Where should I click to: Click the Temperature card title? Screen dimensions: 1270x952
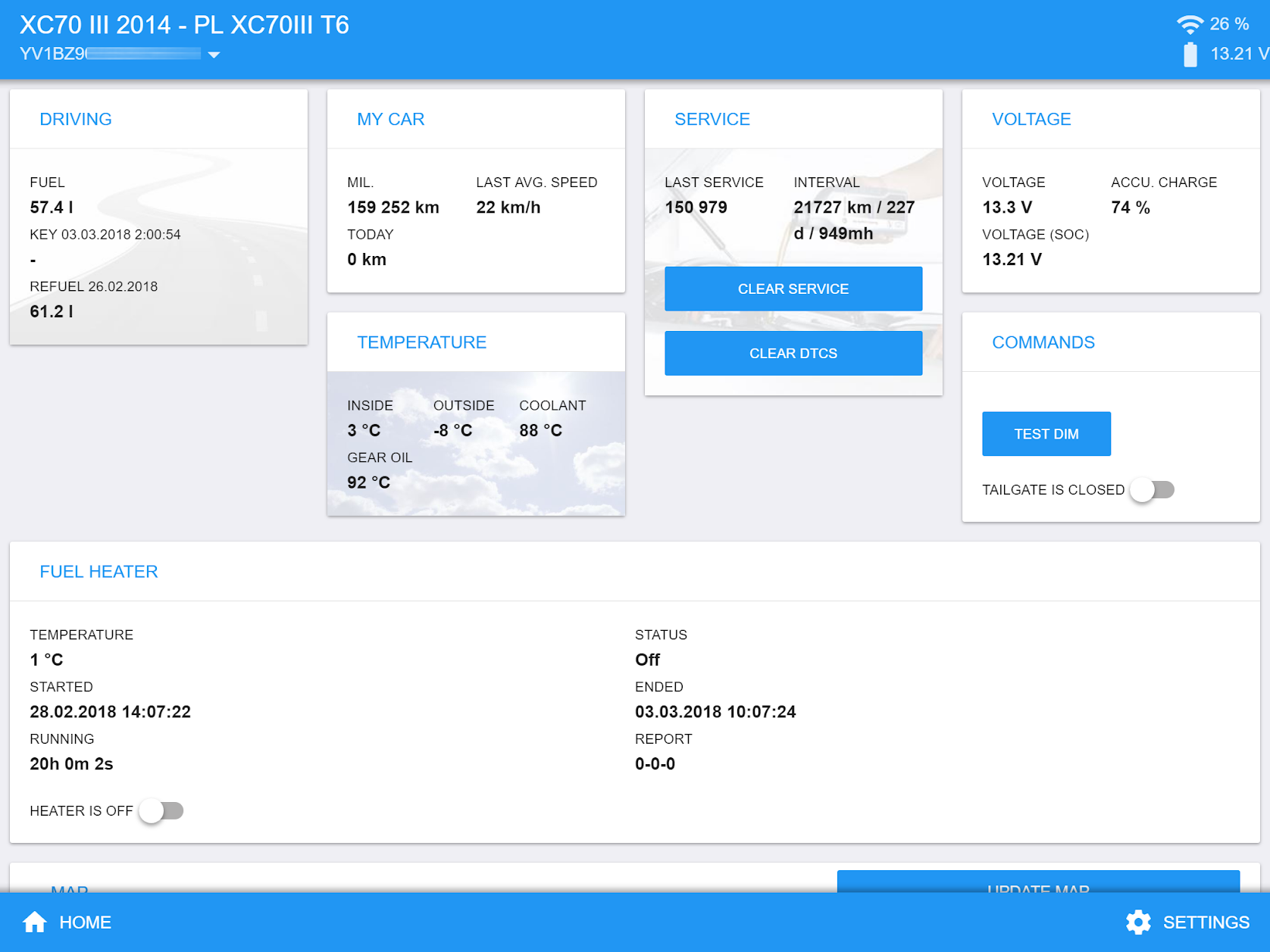pos(421,342)
